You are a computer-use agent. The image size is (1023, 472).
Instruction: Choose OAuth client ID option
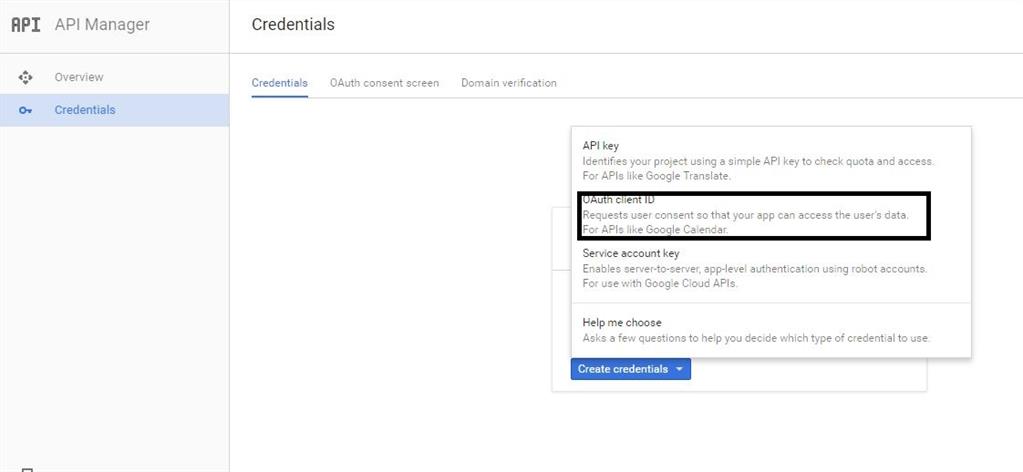tap(771, 215)
